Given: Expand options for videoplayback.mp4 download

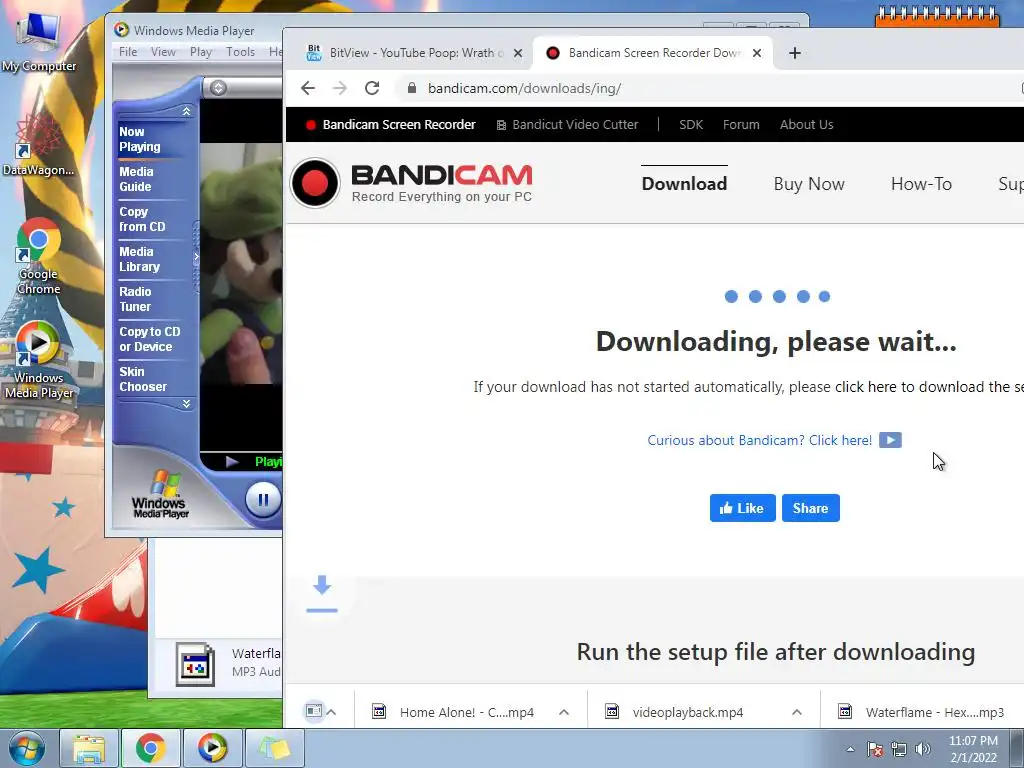Looking at the screenshot, I should tap(797, 712).
